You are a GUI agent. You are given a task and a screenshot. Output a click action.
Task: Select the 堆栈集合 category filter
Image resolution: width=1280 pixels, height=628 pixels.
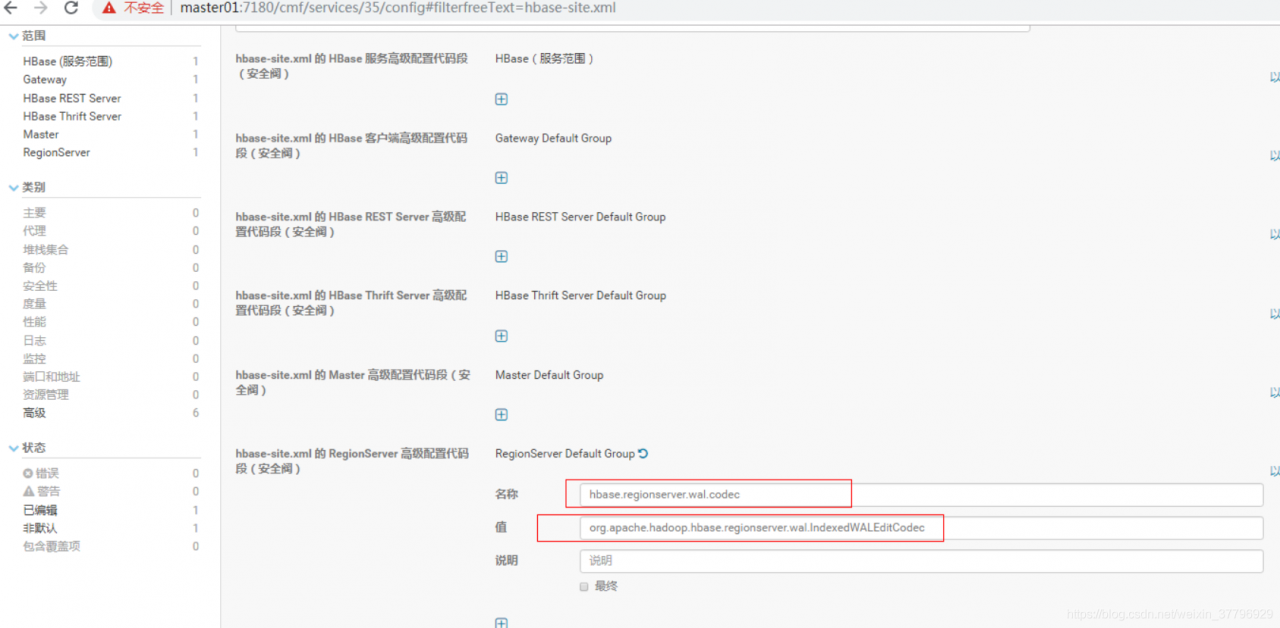[x=46, y=250]
